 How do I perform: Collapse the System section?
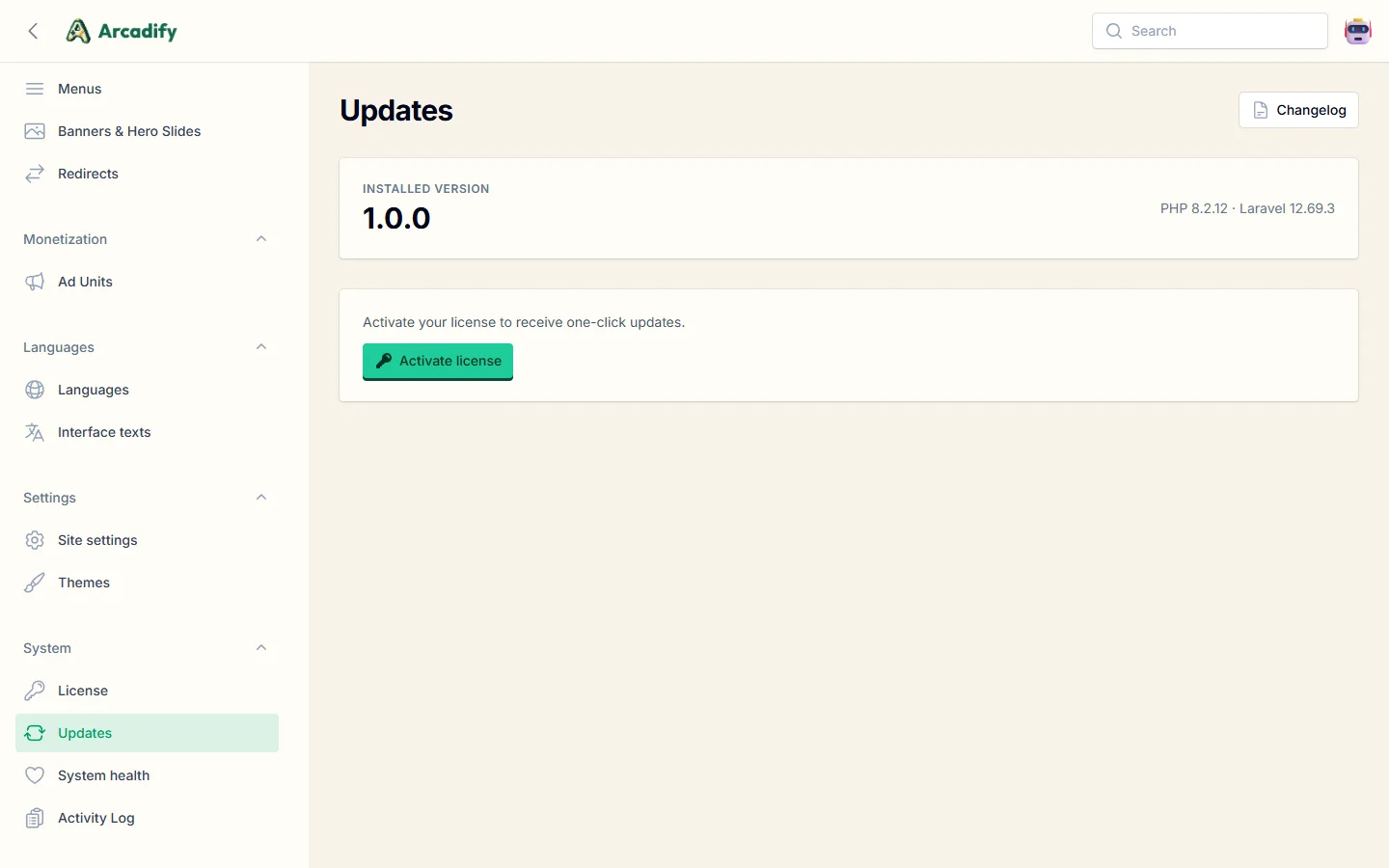tap(261, 648)
